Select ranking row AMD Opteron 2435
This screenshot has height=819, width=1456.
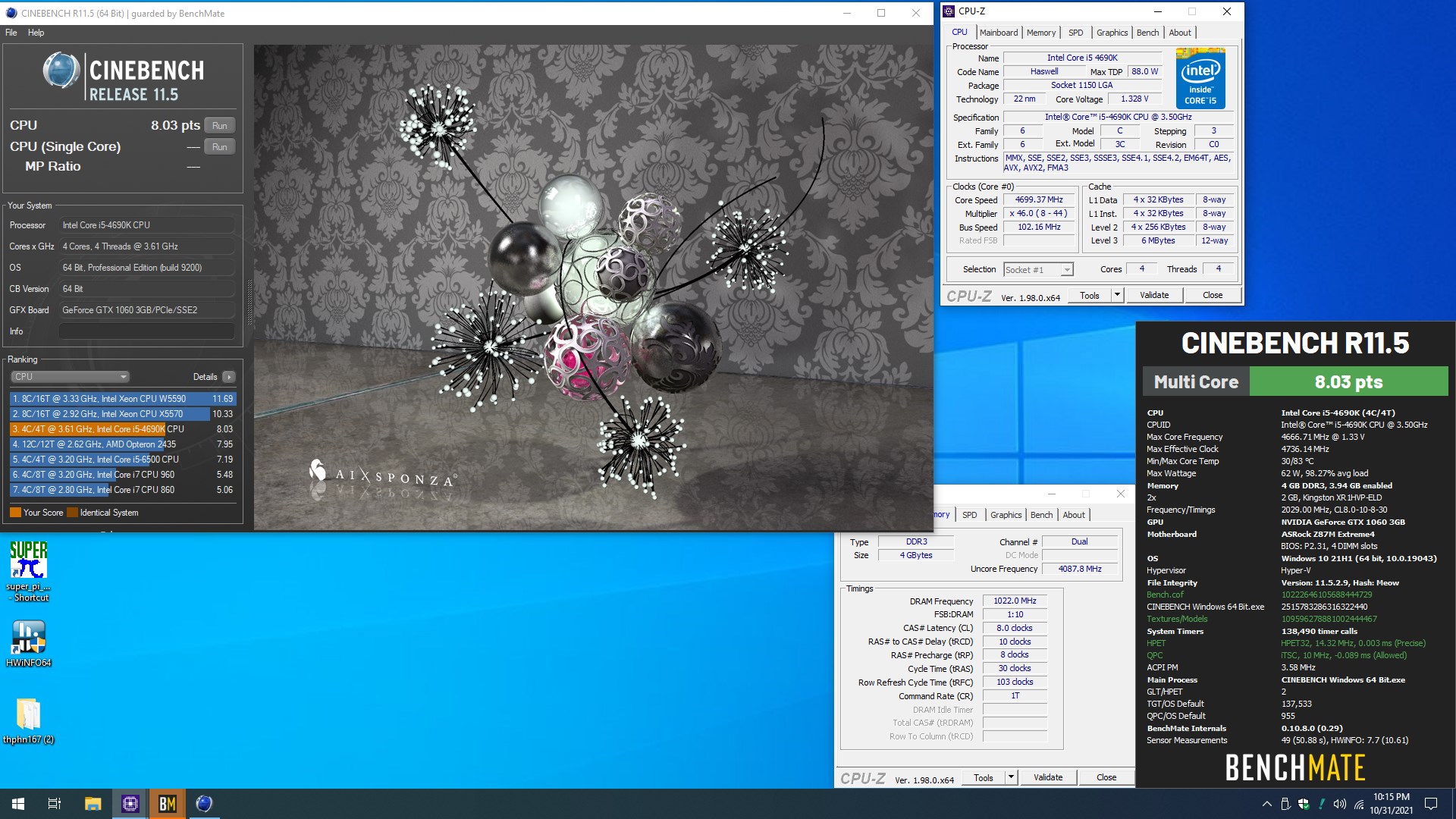tap(123, 444)
